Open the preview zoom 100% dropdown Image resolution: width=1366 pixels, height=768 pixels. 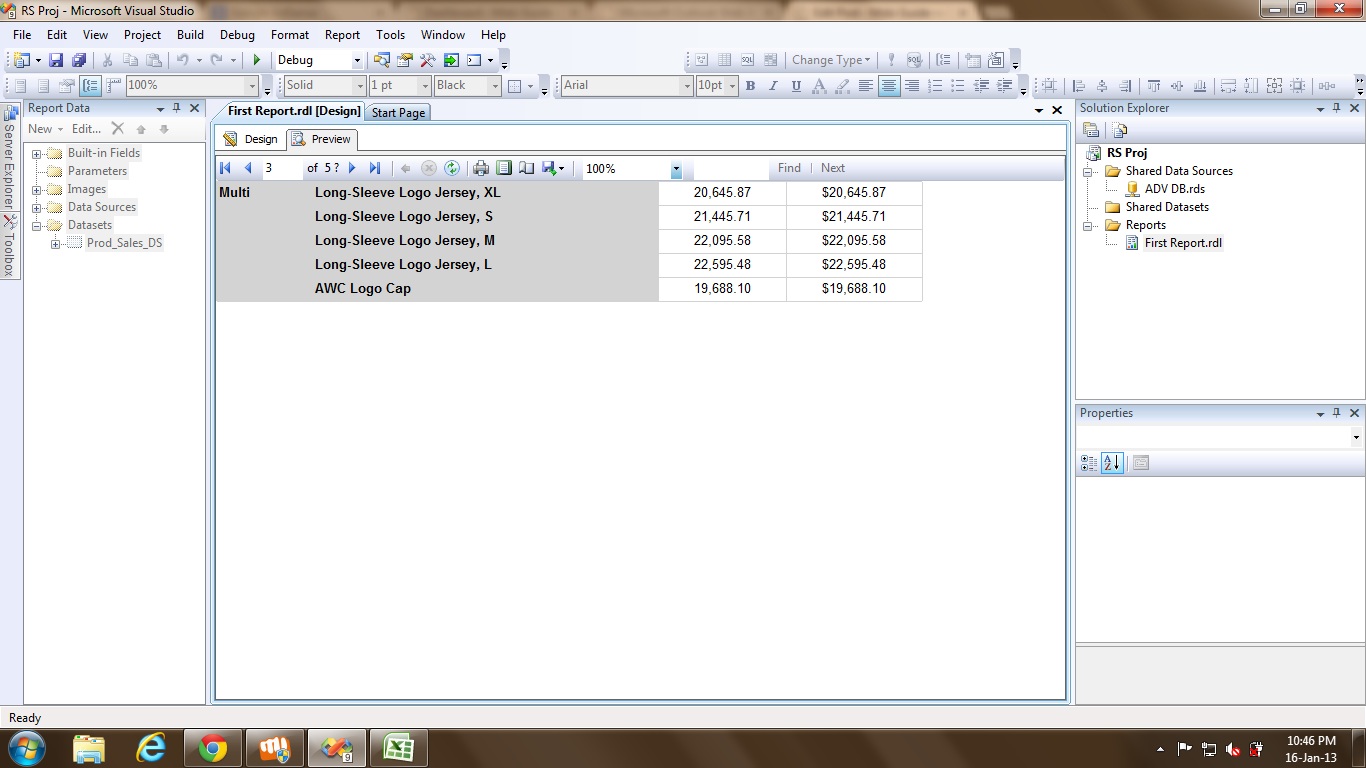tap(676, 169)
